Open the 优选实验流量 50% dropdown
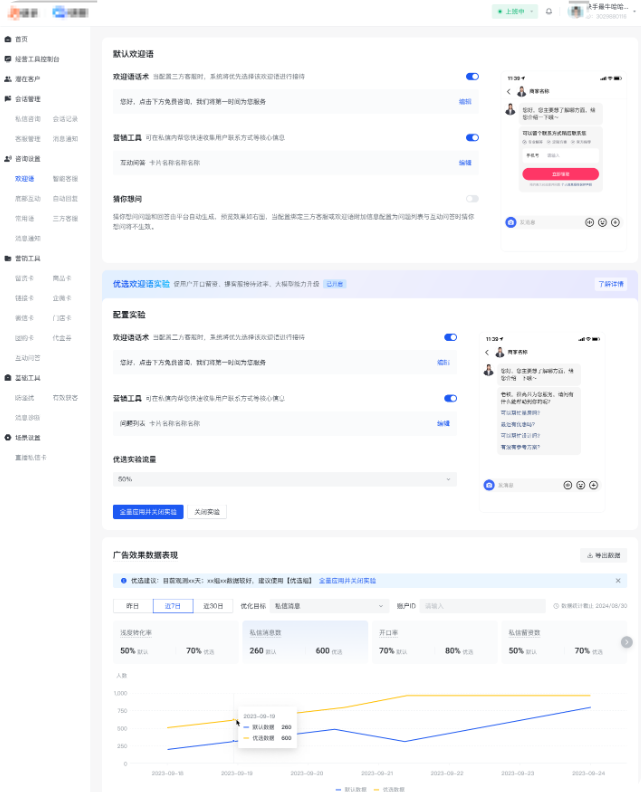 pyautogui.click(x=285, y=479)
